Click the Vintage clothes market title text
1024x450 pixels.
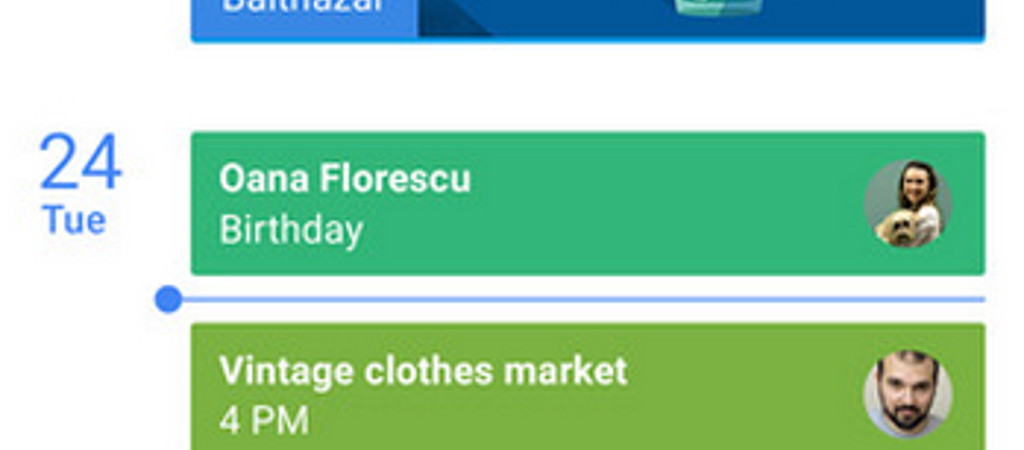click(423, 371)
